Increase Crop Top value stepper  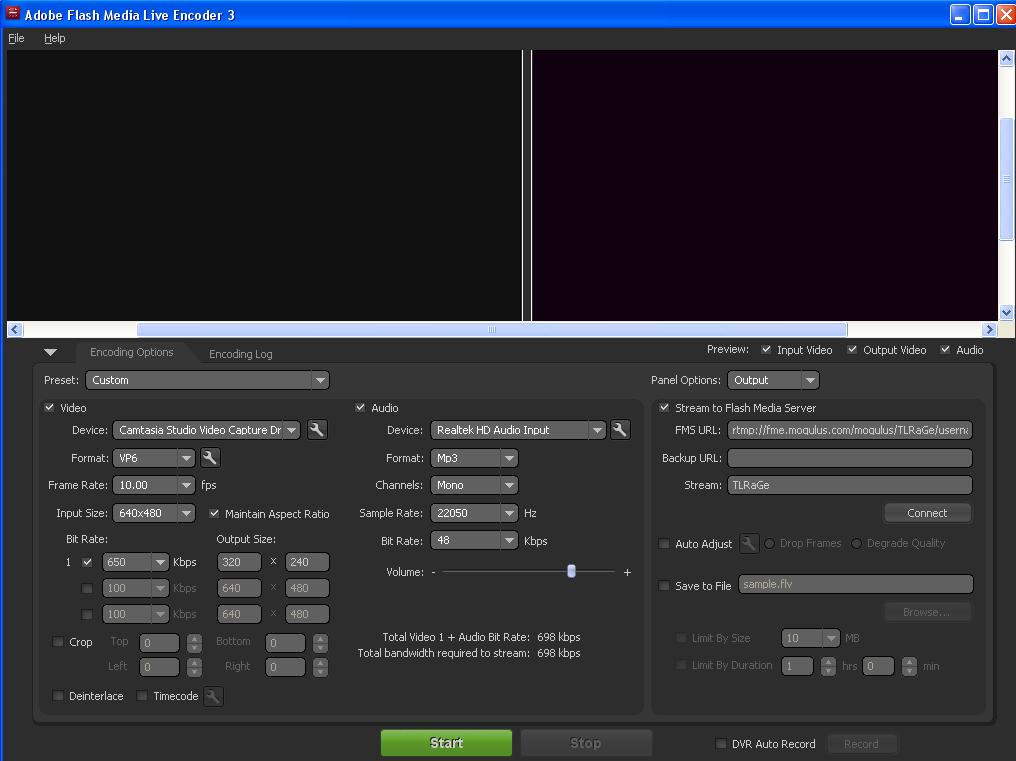194,638
